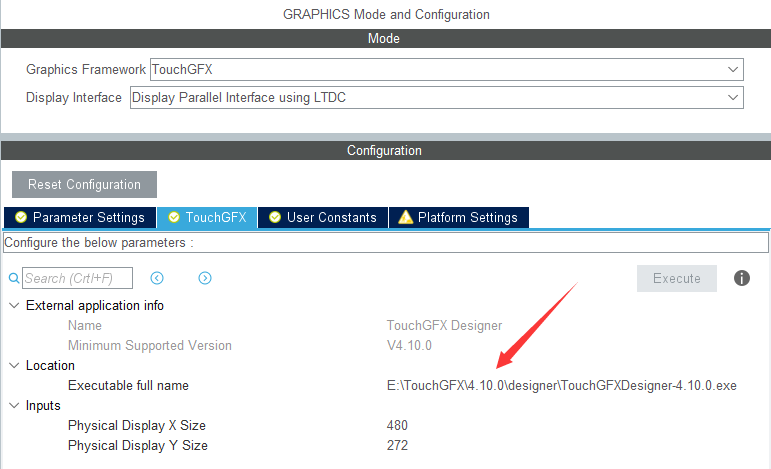The height and width of the screenshot is (469, 771).
Task: Focus the Search (Crtl+F) field
Action: [77, 278]
